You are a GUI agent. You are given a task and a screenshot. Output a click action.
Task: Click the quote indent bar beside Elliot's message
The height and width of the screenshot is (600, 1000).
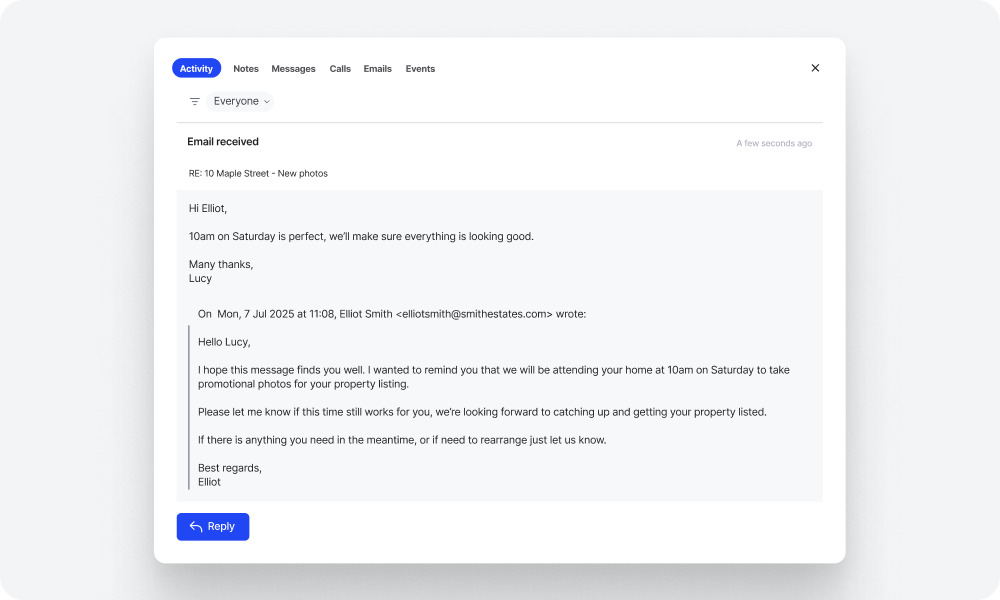click(x=190, y=410)
